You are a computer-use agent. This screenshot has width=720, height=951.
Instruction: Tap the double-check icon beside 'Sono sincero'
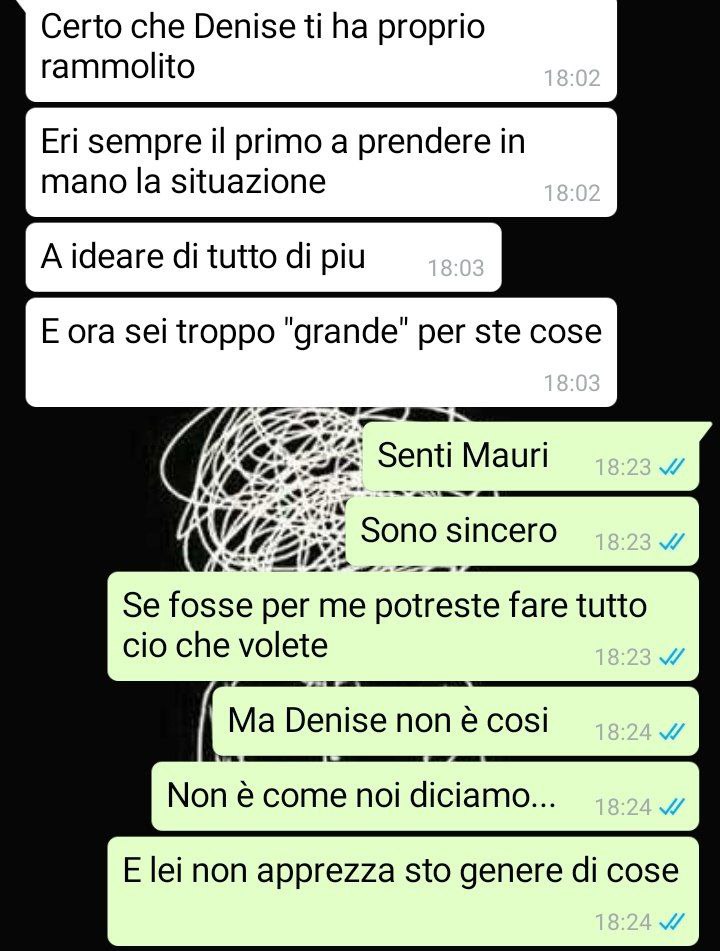671,542
